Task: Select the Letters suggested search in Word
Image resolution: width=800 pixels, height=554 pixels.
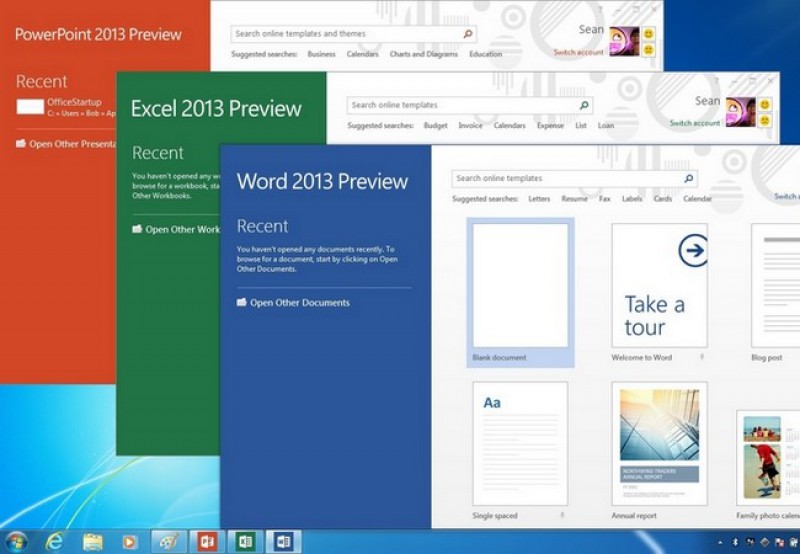Action: point(539,199)
